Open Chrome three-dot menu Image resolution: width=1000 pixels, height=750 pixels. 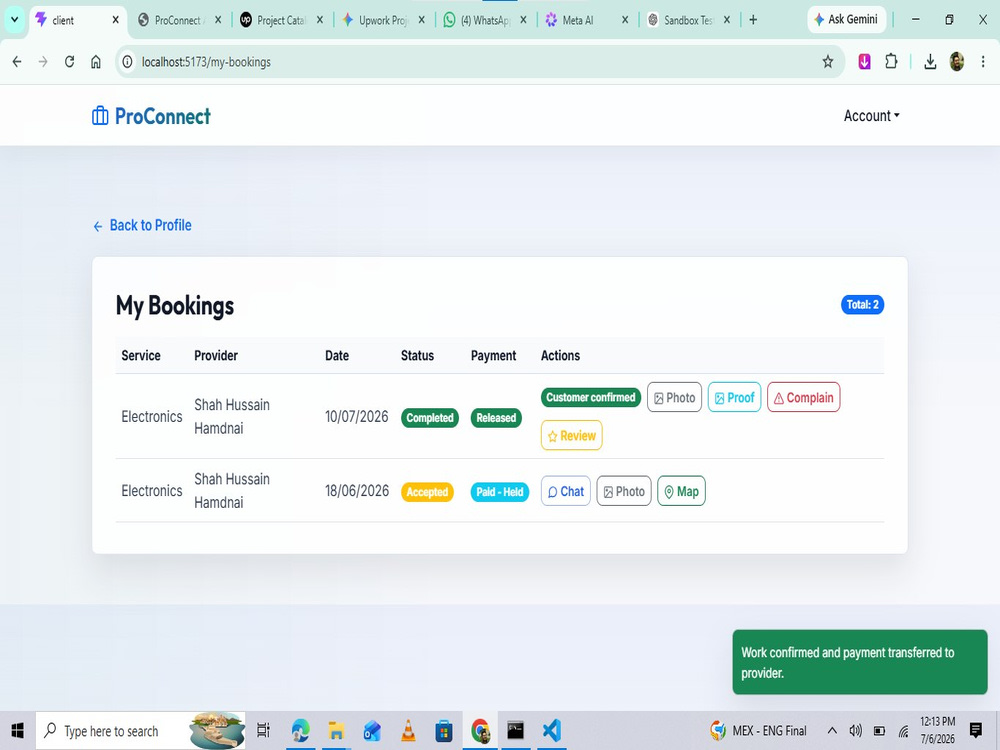pos(983,62)
